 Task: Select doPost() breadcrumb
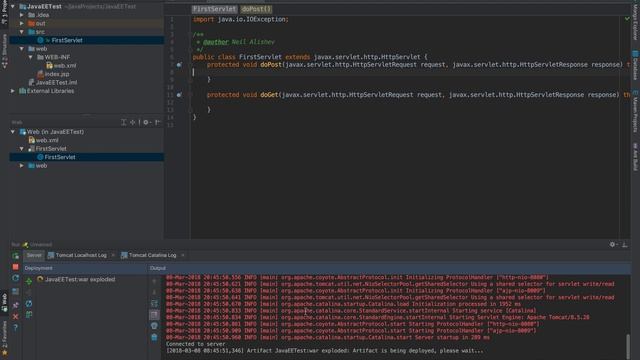point(256,9)
